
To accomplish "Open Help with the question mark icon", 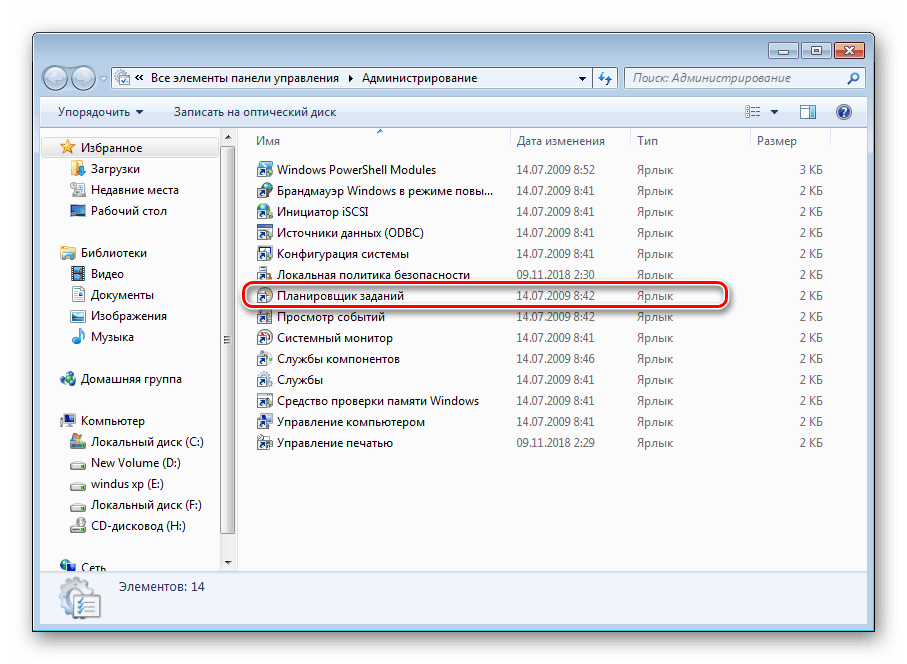I will click(843, 112).
